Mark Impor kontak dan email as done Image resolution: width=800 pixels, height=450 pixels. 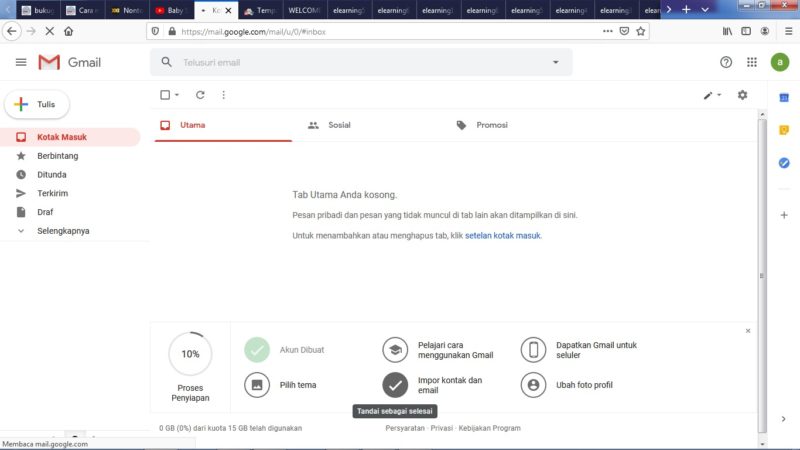click(x=395, y=385)
